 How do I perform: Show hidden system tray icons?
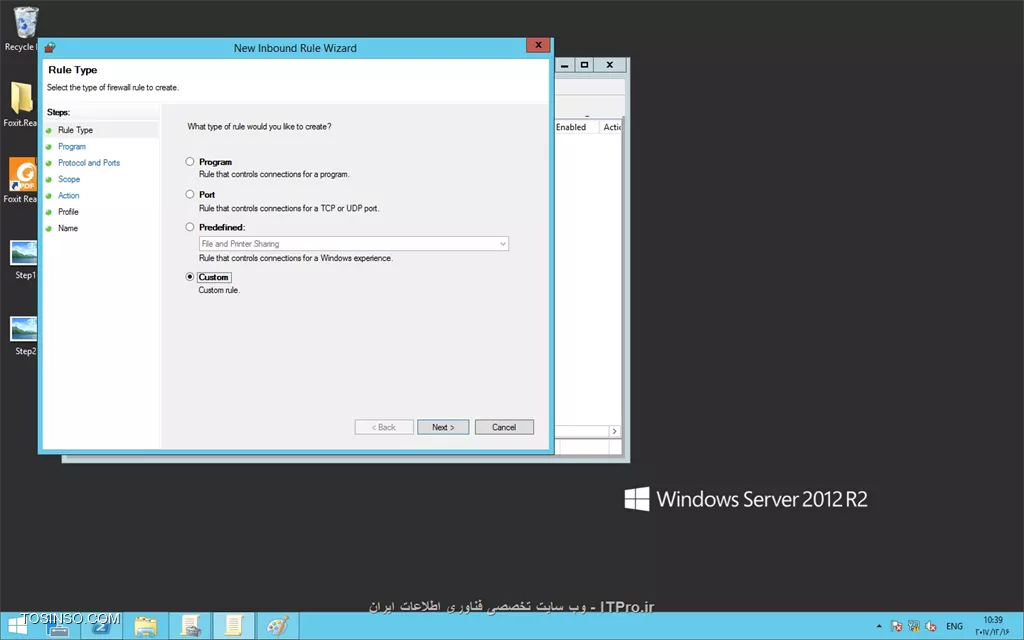(879, 626)
